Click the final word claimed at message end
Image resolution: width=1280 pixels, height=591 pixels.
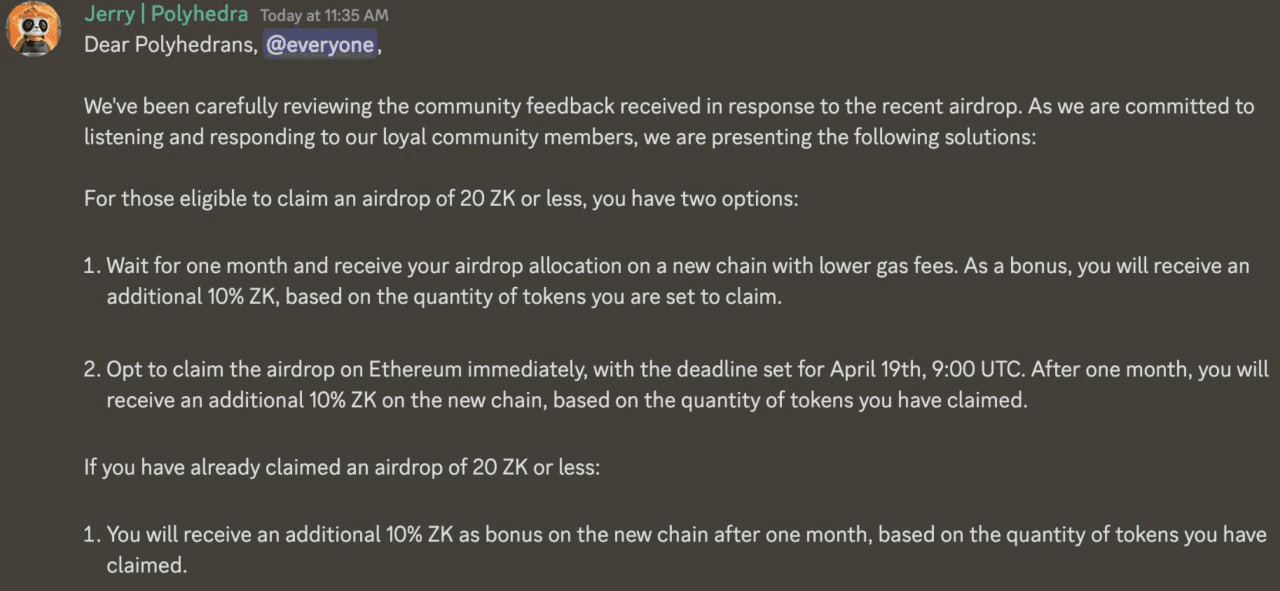147,565
